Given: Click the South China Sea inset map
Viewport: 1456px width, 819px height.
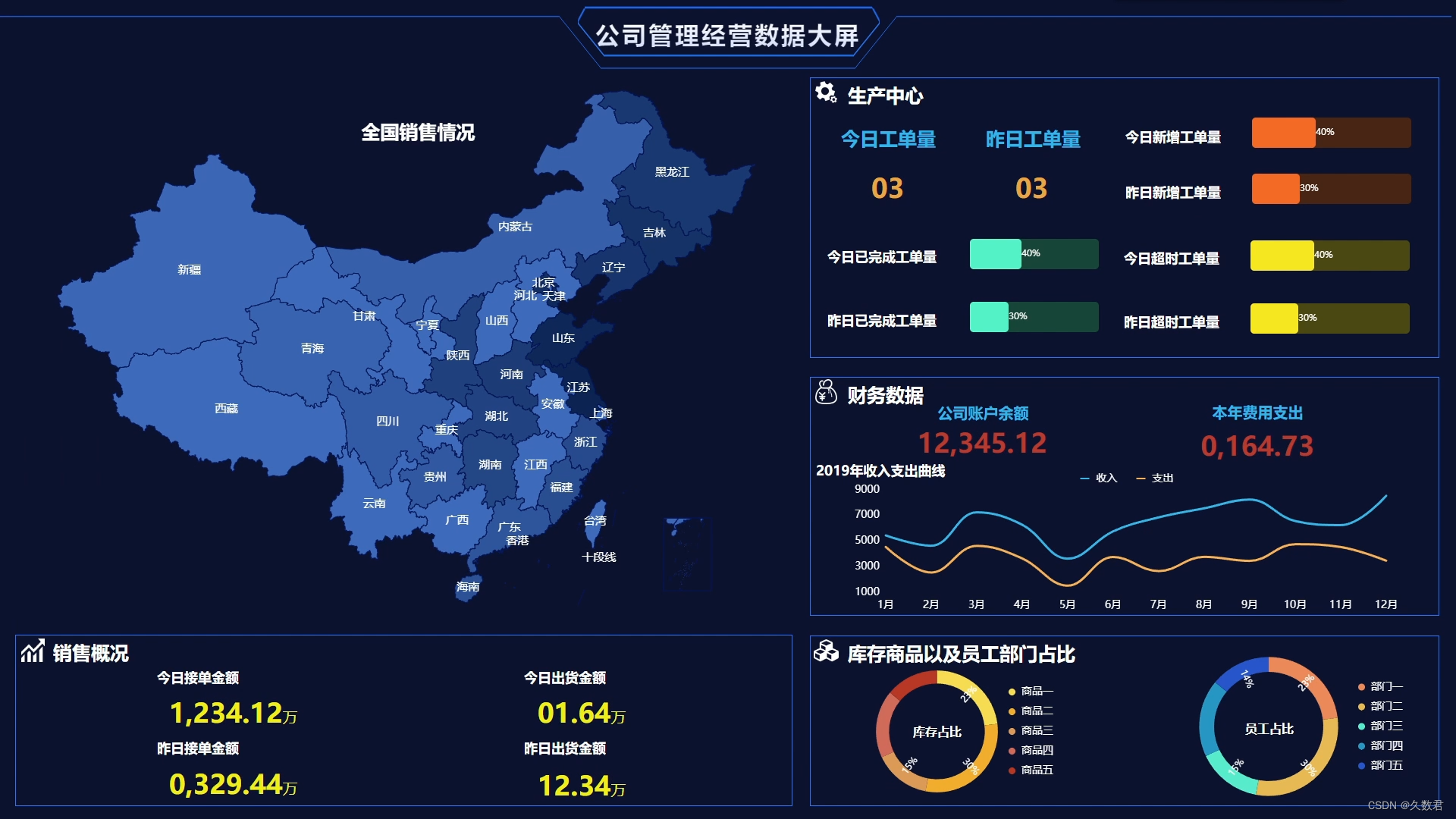Looking at the screenshot, I should click(687, 554).
